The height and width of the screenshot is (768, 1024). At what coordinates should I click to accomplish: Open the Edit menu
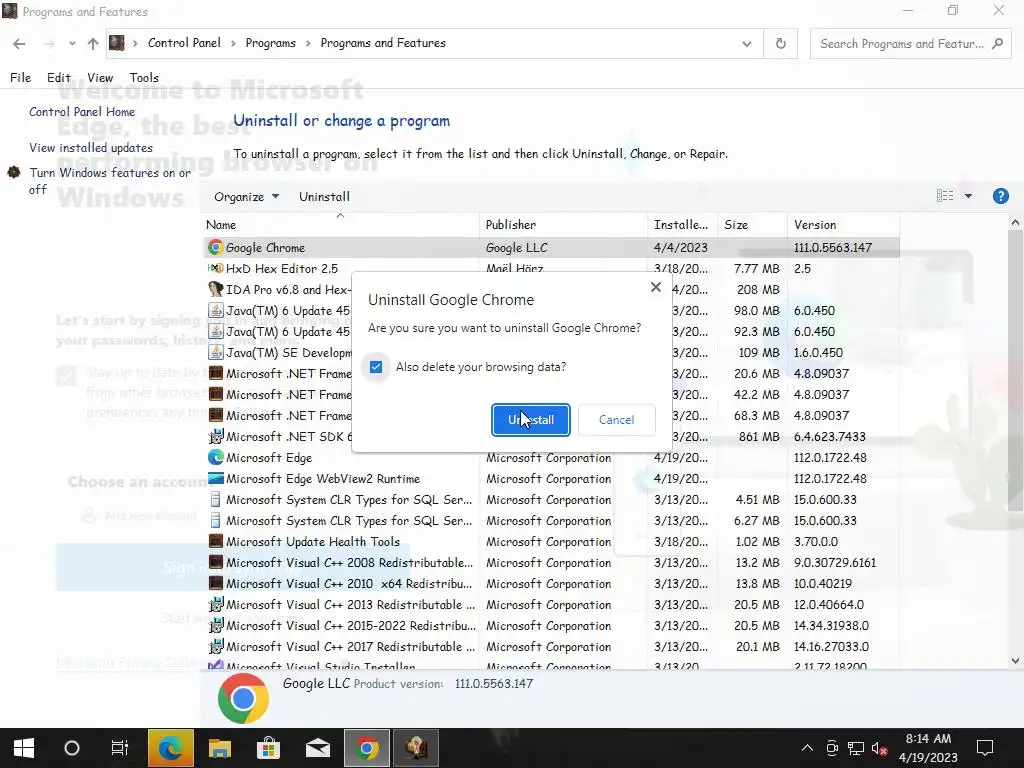pos(58,78)
